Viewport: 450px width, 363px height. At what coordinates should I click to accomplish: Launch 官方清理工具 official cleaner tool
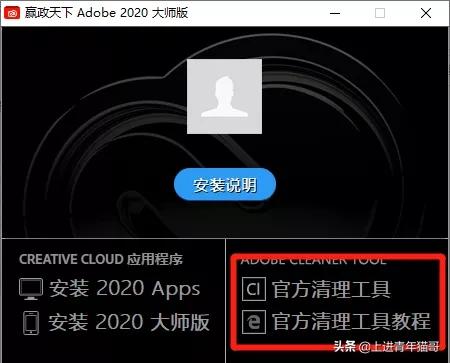tap(331, 289)
